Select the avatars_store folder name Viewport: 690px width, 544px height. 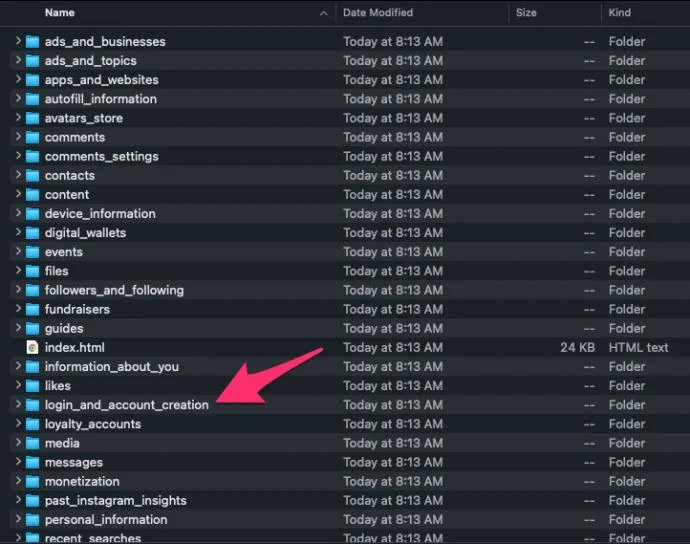click(x=84, y=118)
